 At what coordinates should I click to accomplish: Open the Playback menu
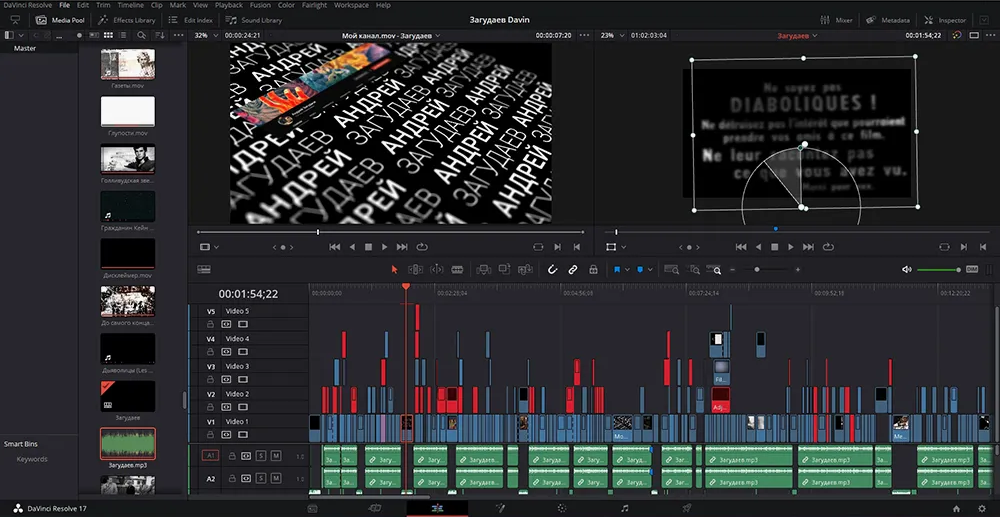tap(229, 5)
